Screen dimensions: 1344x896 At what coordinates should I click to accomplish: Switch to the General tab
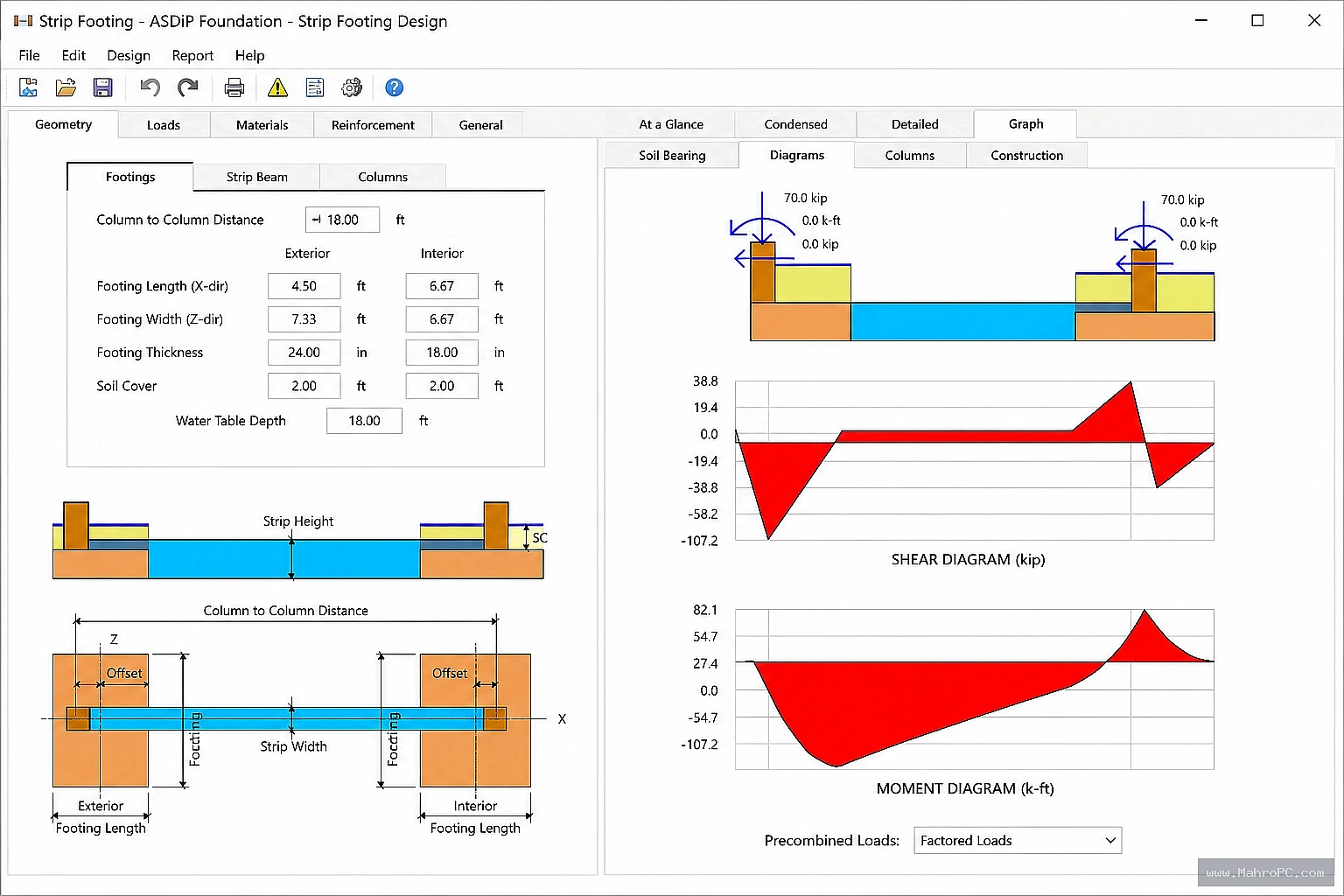tap(481, 125)
